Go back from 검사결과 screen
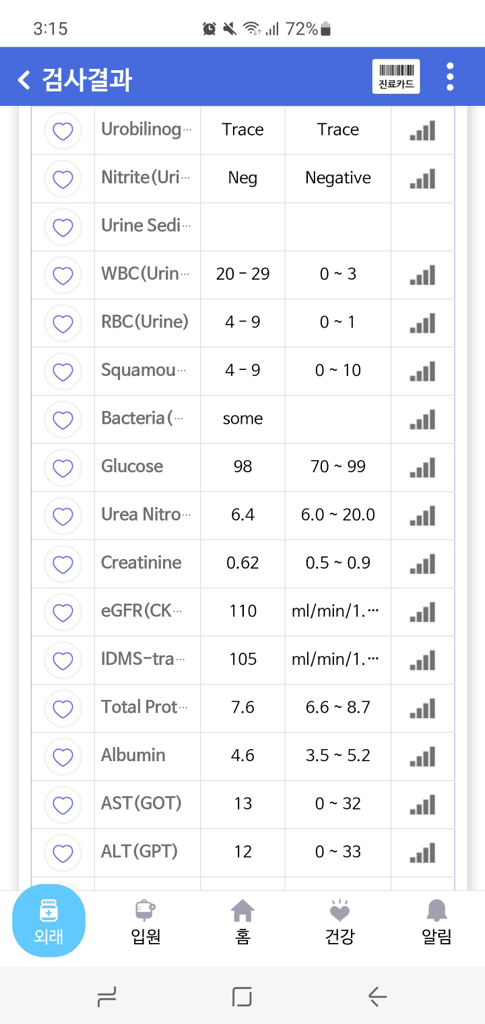 pos(23,80)
